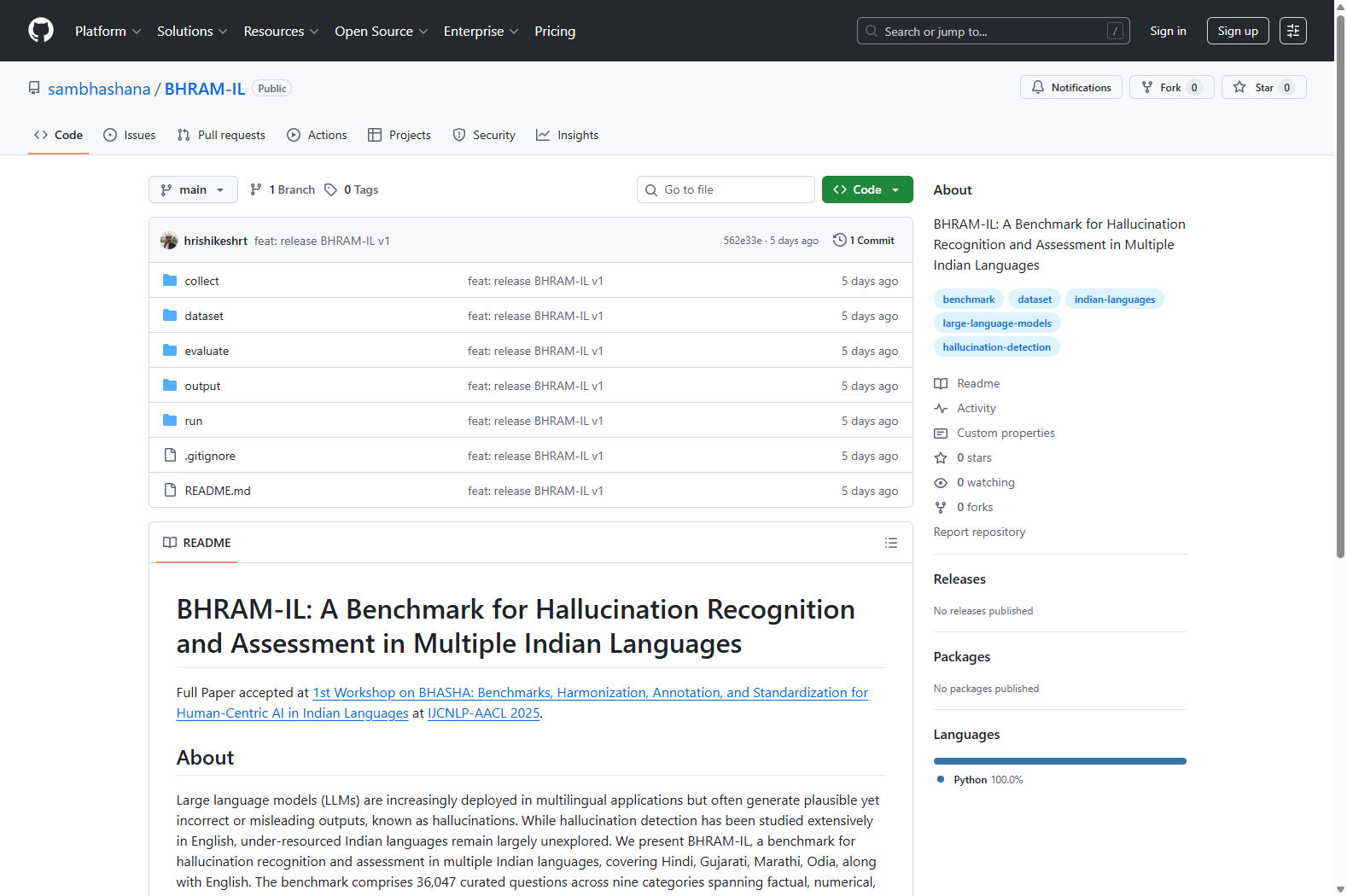Click the tag icon next to 0 Tags
Viewport: 1347px width, 896px height.
[330, 189]
